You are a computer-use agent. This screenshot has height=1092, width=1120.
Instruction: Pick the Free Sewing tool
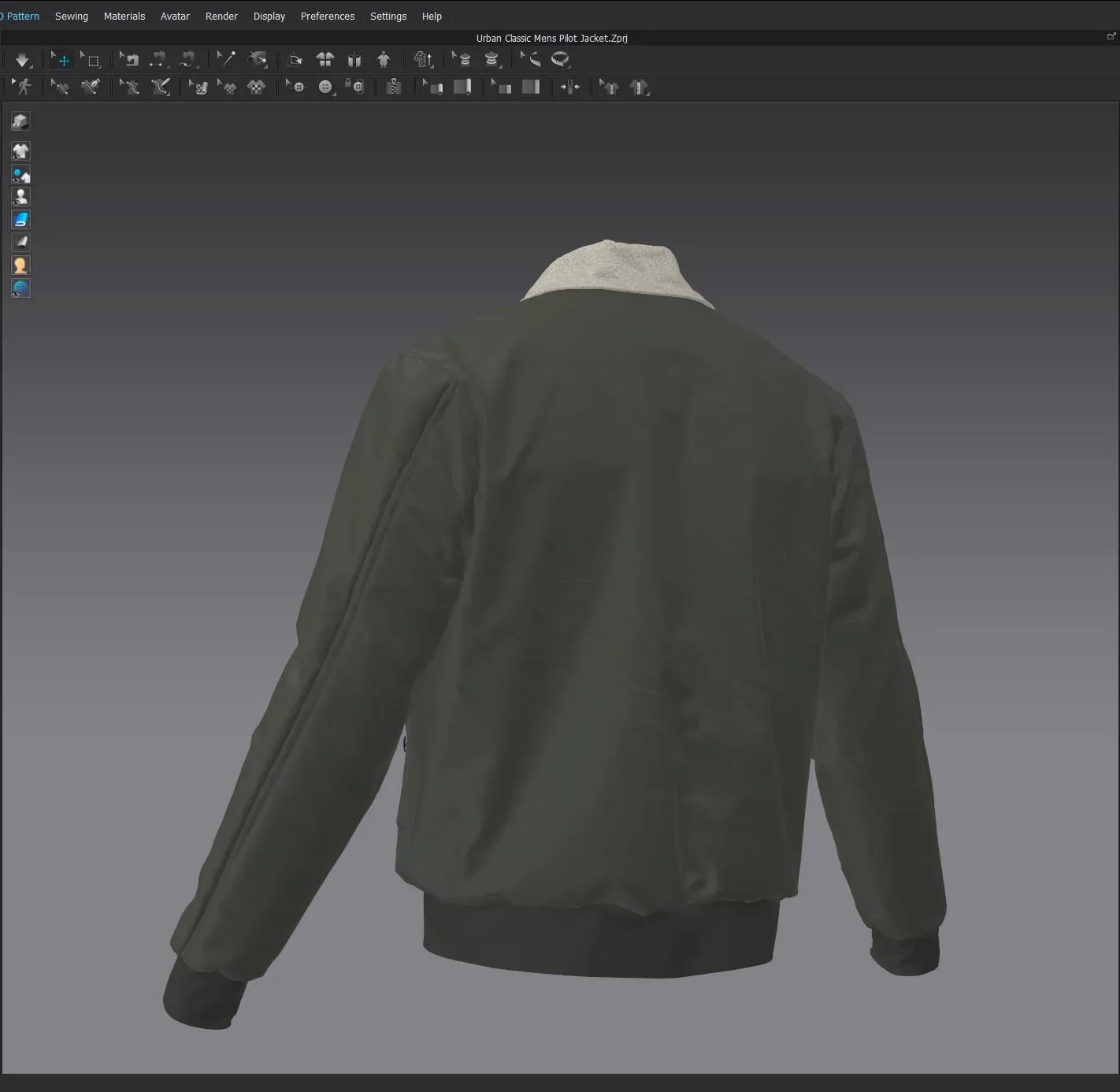(x=187, y=60)
